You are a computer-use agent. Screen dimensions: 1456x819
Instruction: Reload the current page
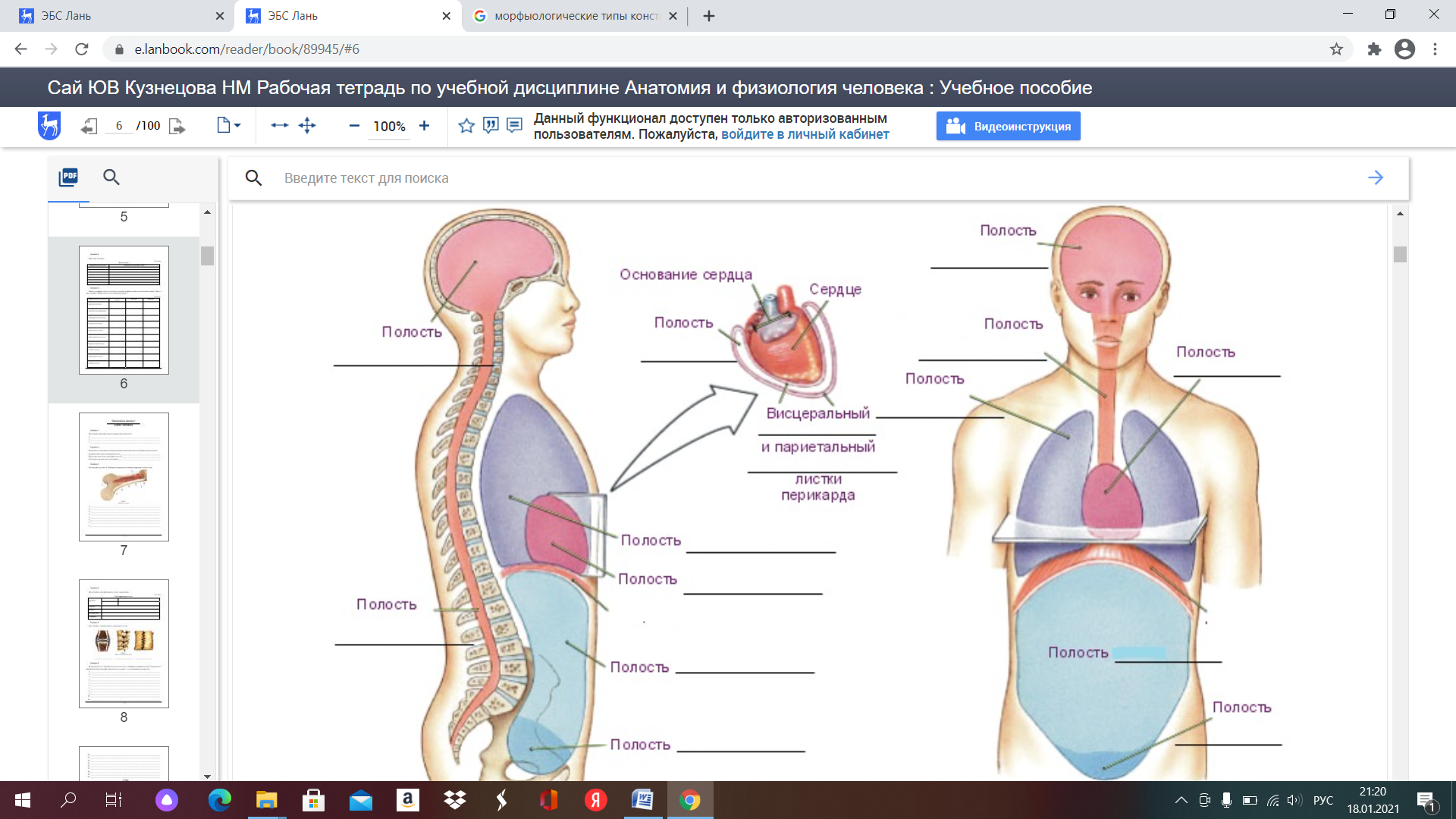coord(82,49)
